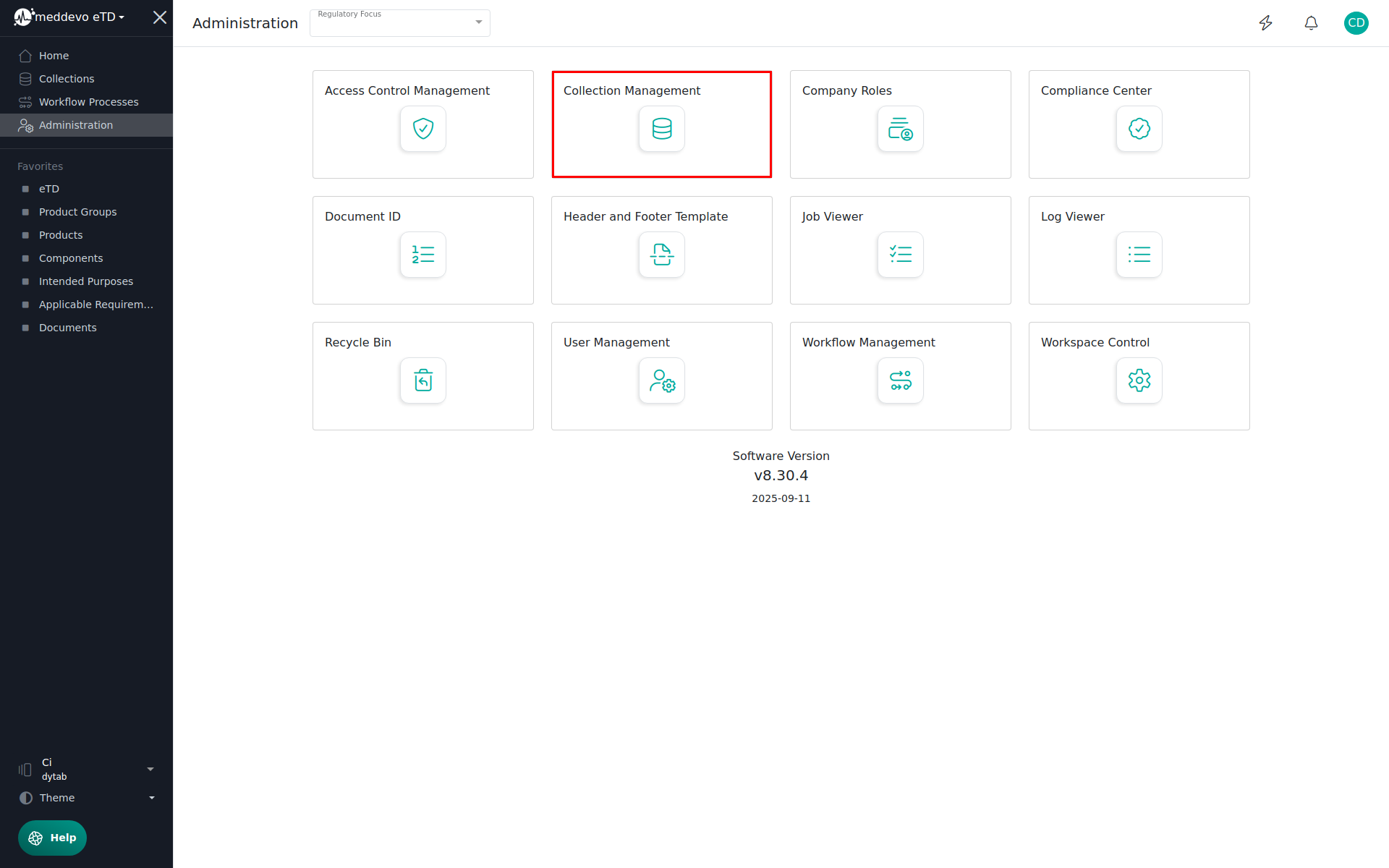Open the notifications bell
Image resolution: width=1389 pixels, height=868 pixels.
(1311, 23)
